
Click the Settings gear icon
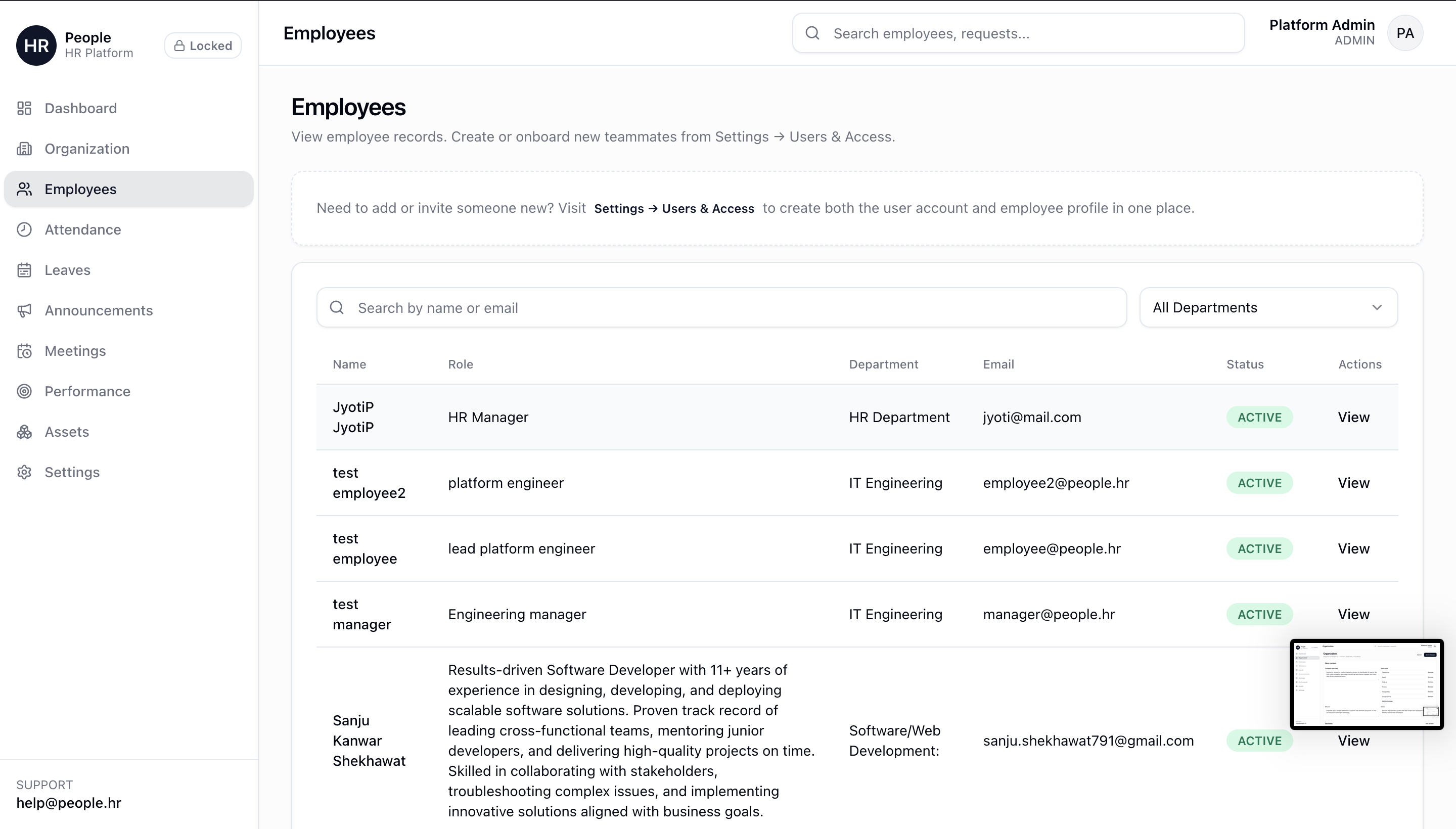pyautogui.click(x=24, y=472)
